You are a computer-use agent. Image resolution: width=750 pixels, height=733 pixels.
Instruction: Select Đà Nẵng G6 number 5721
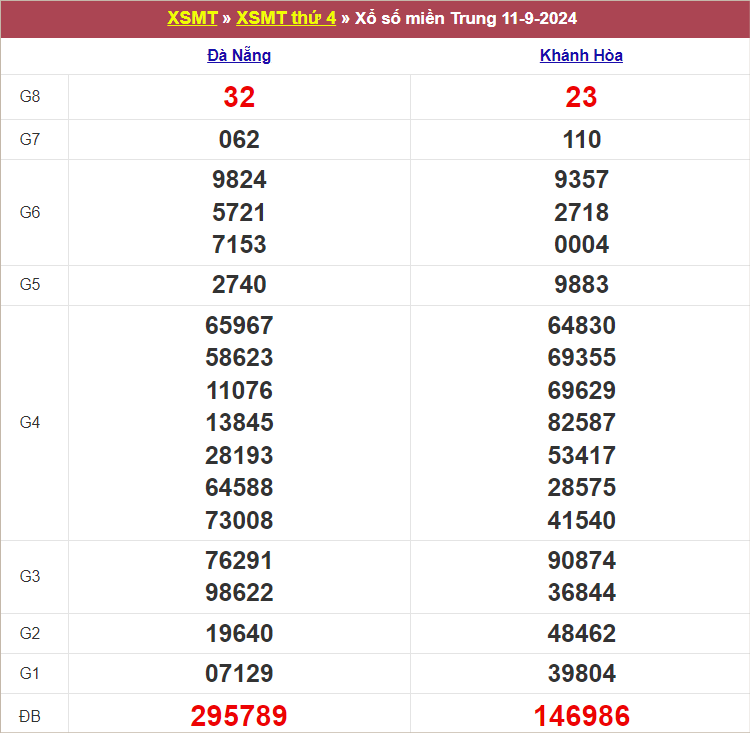239,212
